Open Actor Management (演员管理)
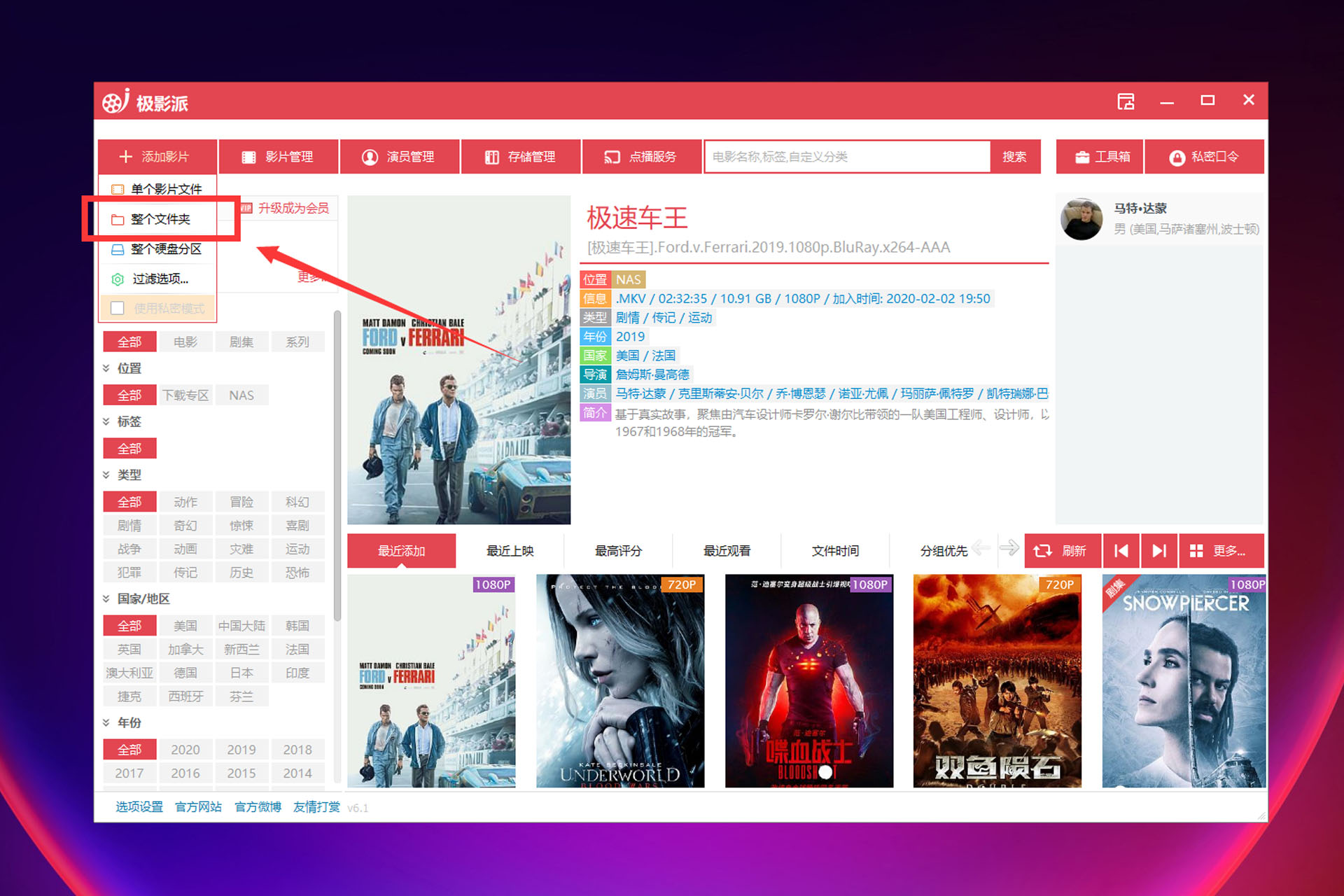Viewport: 1344px width, 896px height. 400,157
